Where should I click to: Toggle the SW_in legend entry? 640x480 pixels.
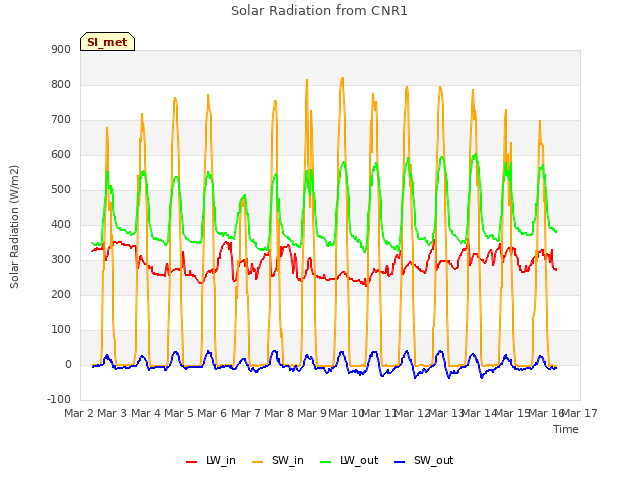coord(278,460)
